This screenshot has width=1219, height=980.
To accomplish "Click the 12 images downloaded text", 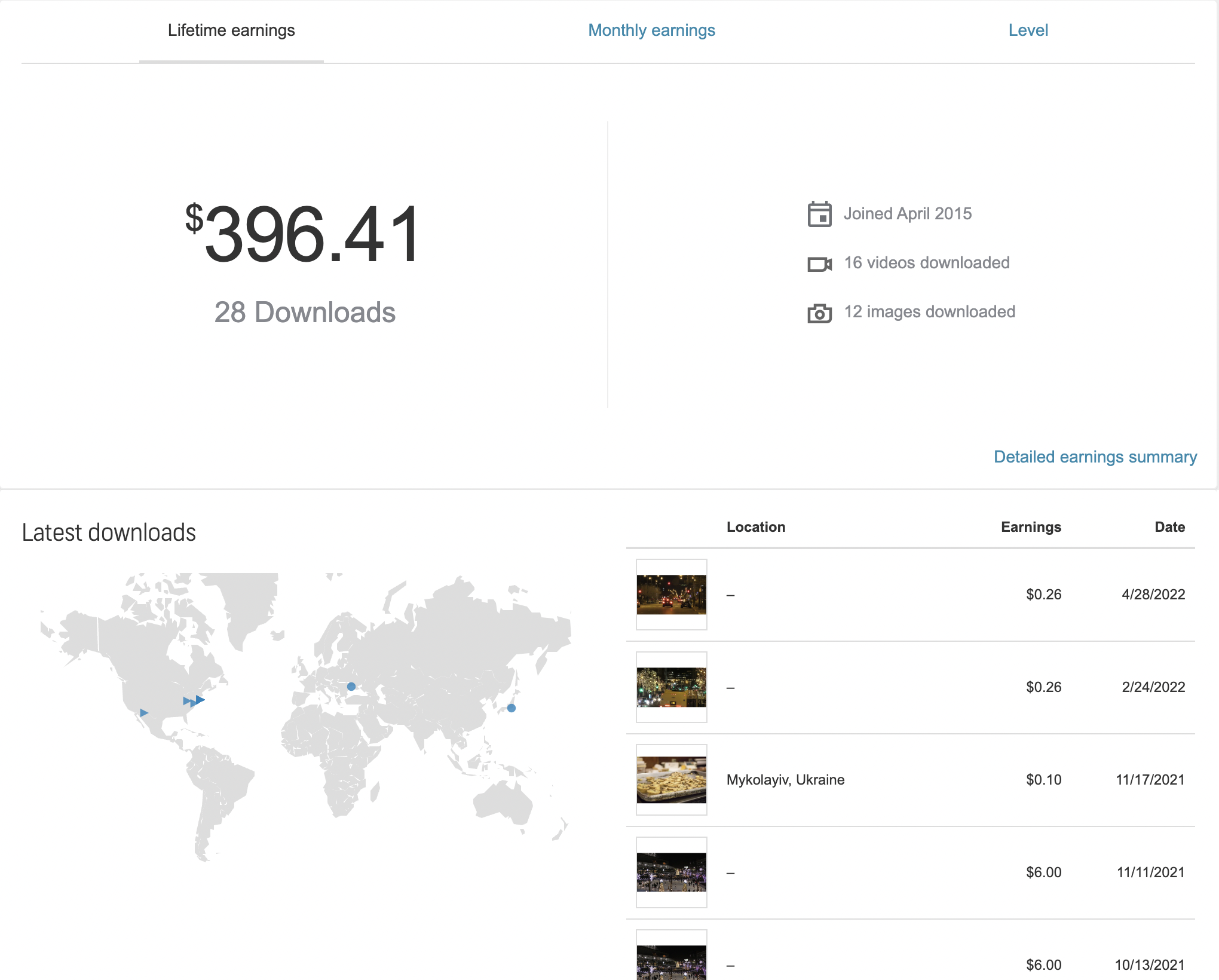I will click(x=930, y=312).
